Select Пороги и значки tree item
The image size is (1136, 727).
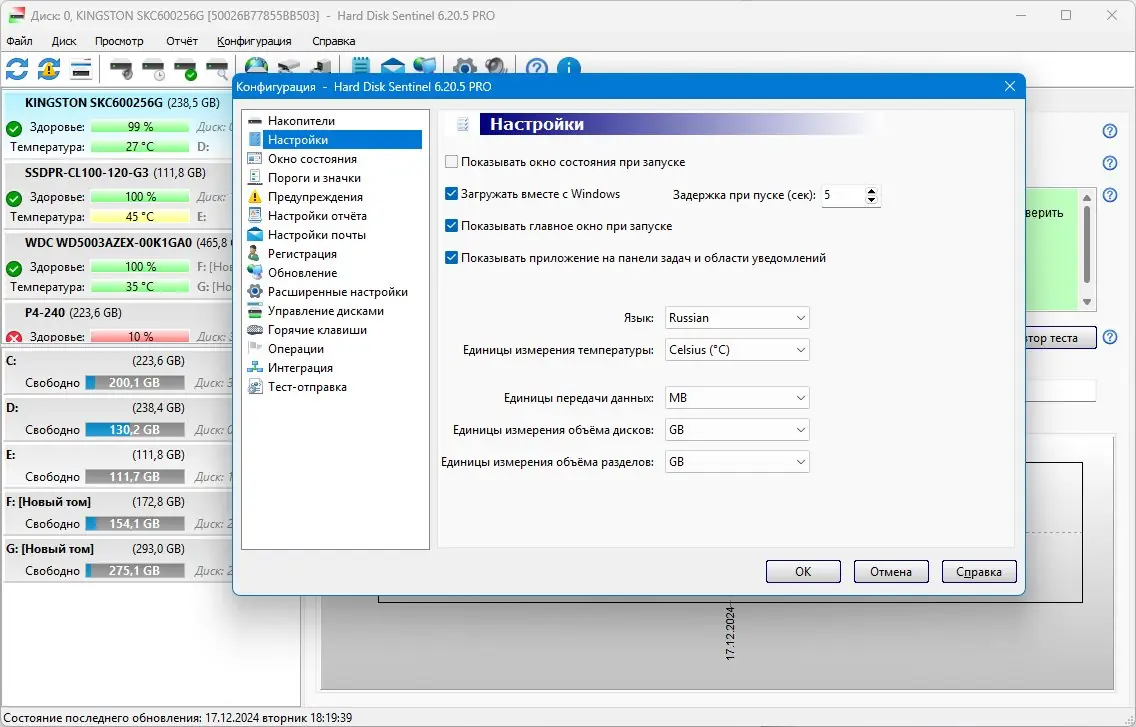click(314, 178)
